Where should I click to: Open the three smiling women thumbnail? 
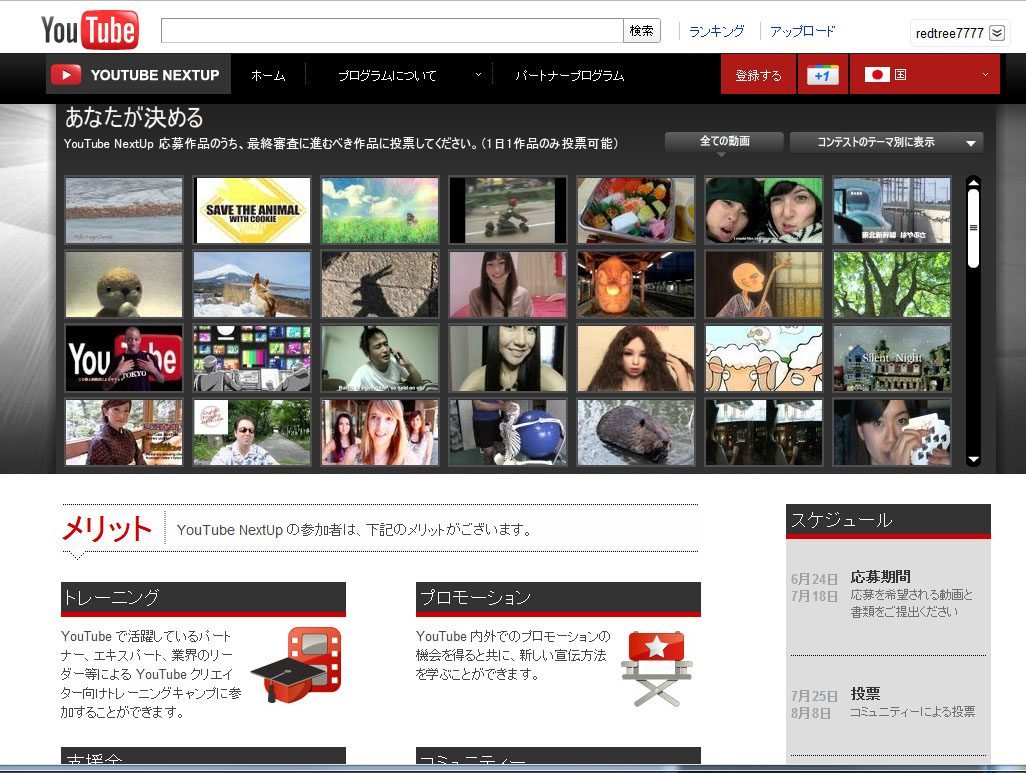tap(380, 433)
